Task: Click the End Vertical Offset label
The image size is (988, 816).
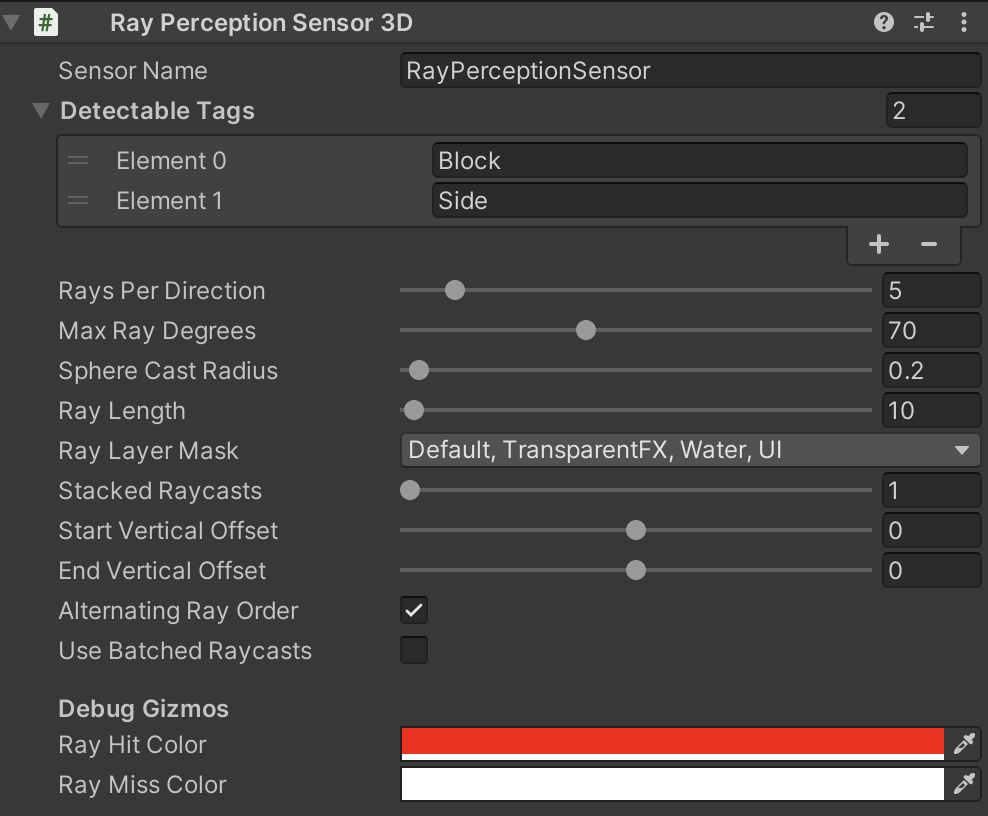Action: (x=163, y=571)
